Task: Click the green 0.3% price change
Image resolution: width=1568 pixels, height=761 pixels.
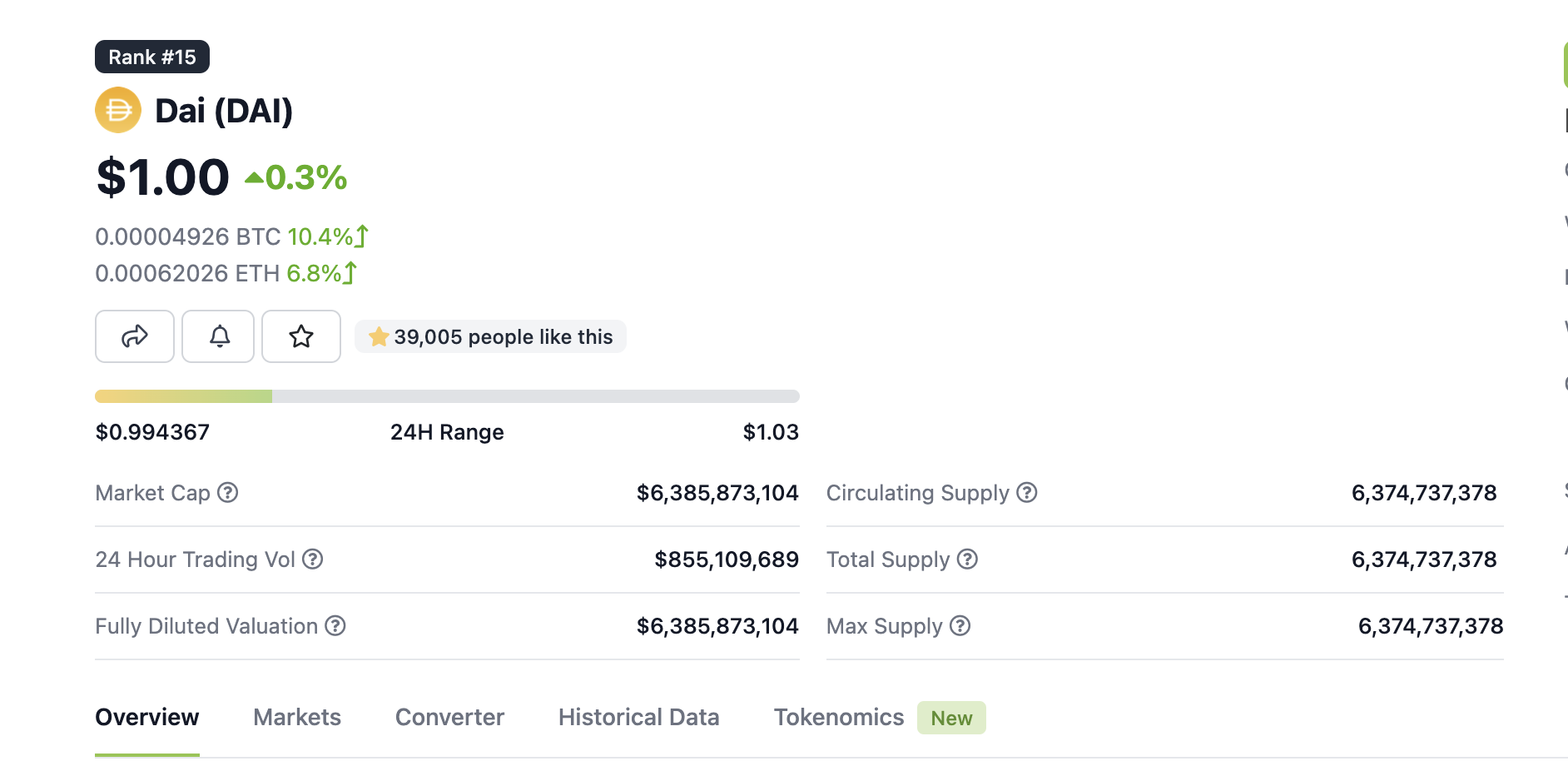Action: pos(296,177)
